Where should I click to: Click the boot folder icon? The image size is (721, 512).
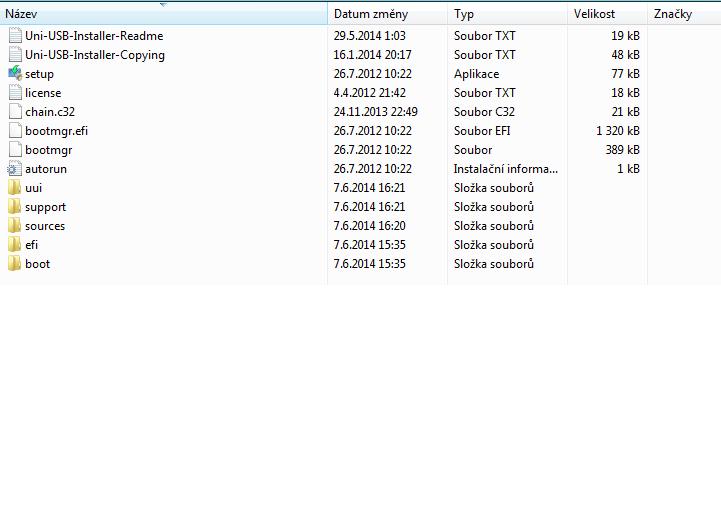(14, 264)
